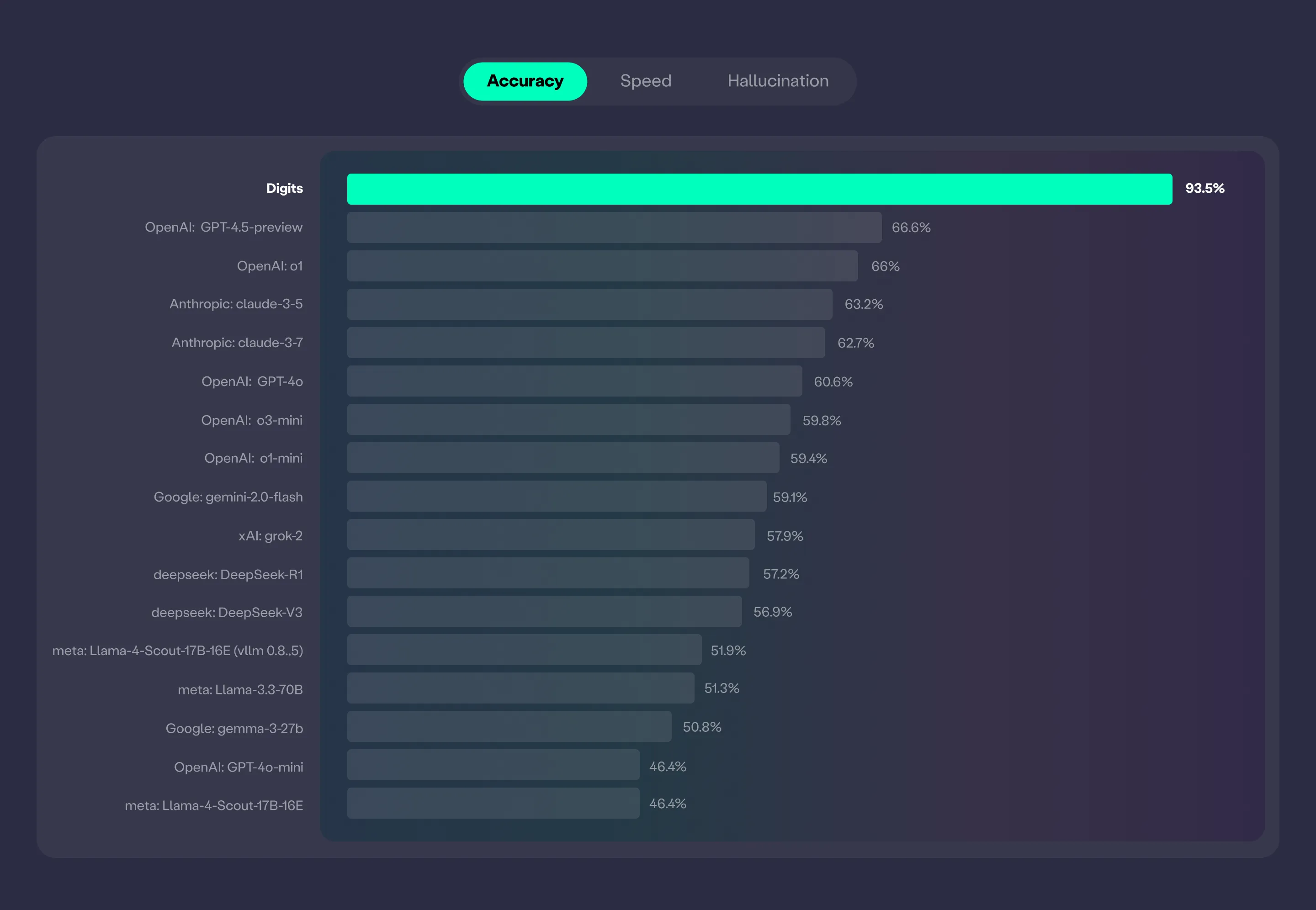Click the Anthropic: claude-3-7 label
Viewport: 1316px width, 910px height.
237,343
